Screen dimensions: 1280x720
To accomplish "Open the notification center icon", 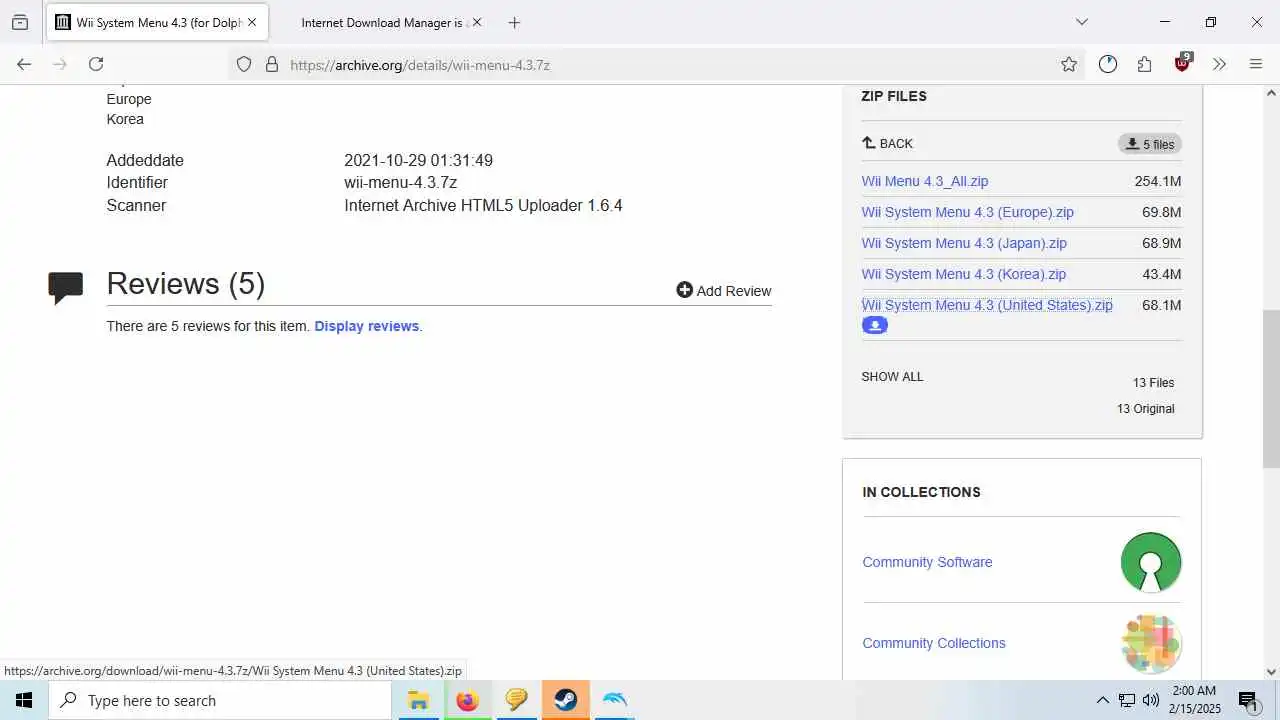I will coord(1248,701).
